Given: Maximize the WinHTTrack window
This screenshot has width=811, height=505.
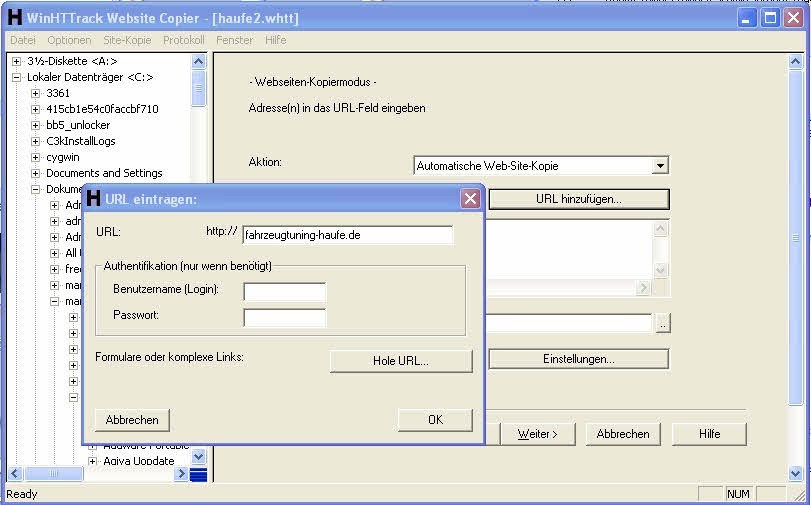Looking at the screenshot, I should pos(770,18).
